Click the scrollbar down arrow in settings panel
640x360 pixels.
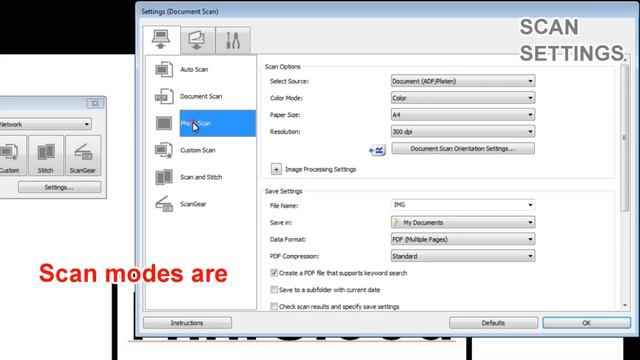click(x=624, y=305)
